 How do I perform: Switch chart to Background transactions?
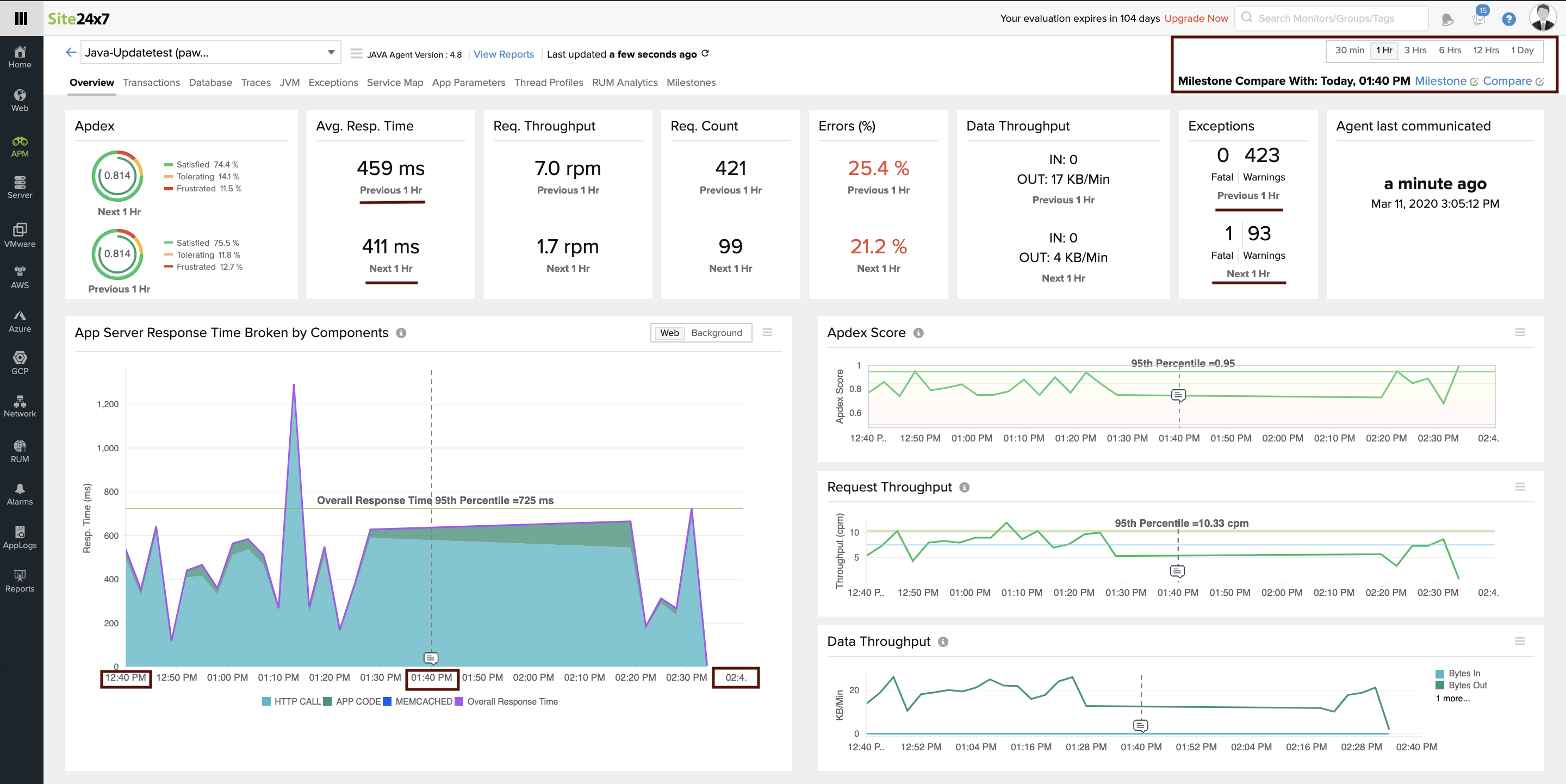click(x=716, y=333)
